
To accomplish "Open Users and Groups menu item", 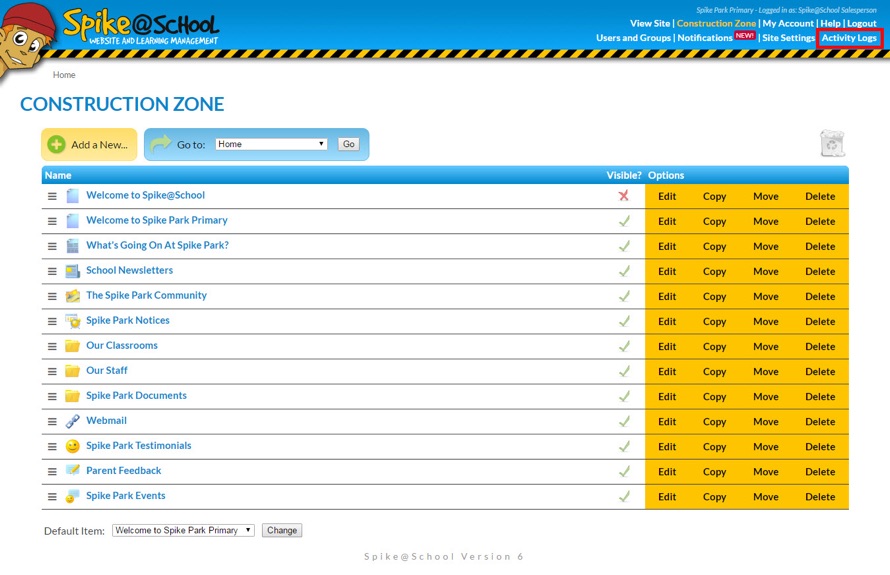I will (x=633, y=37).
